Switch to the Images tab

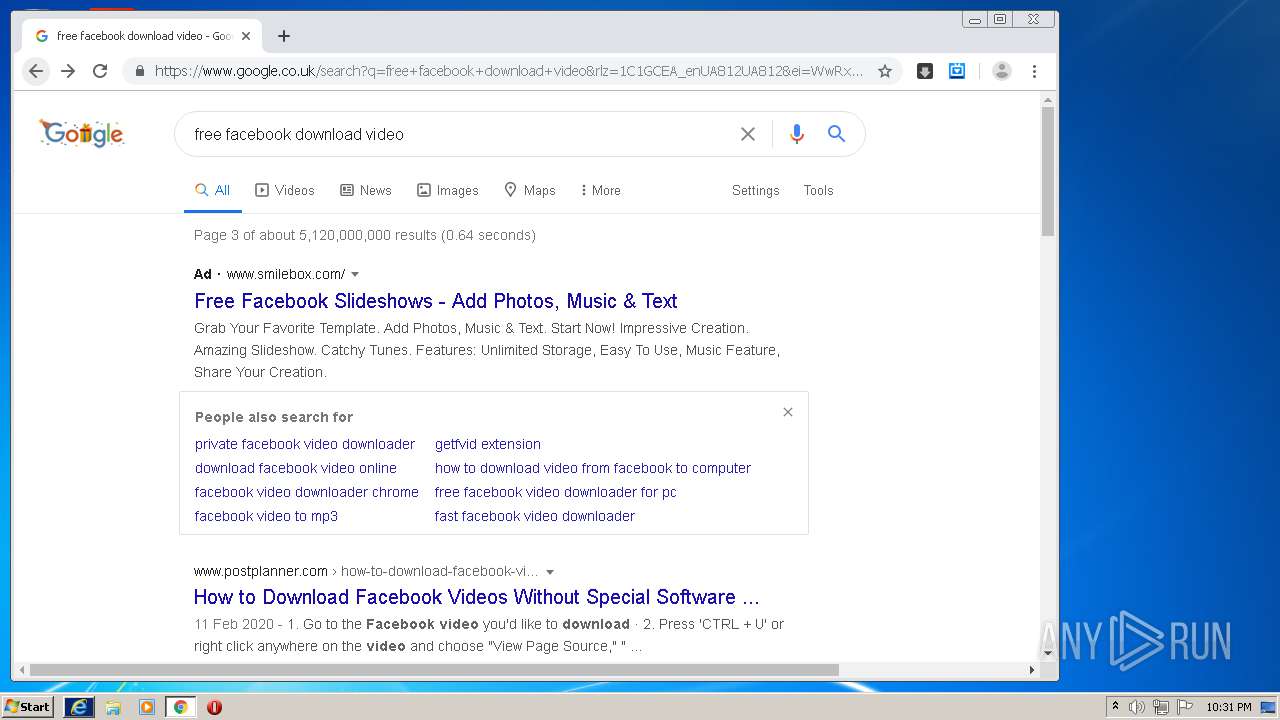click(x=448, y=190)
